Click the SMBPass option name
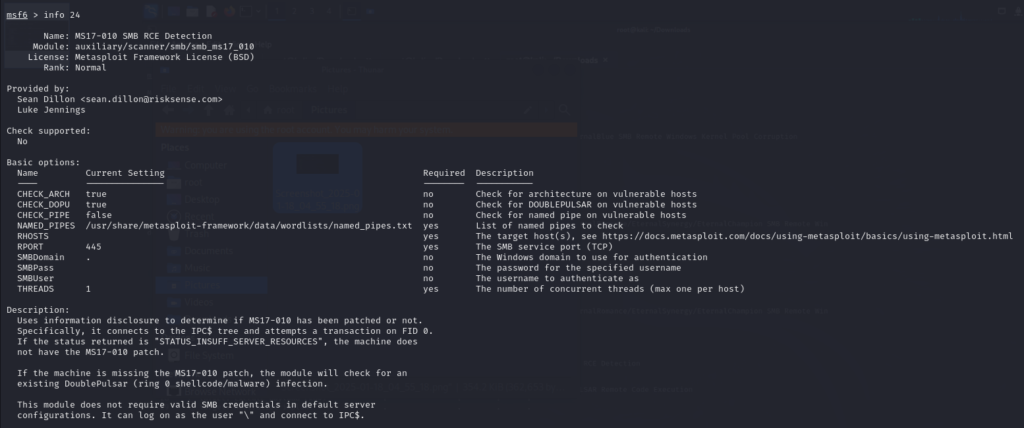Viewport: 1024px width, 428px height. point(35,267)
